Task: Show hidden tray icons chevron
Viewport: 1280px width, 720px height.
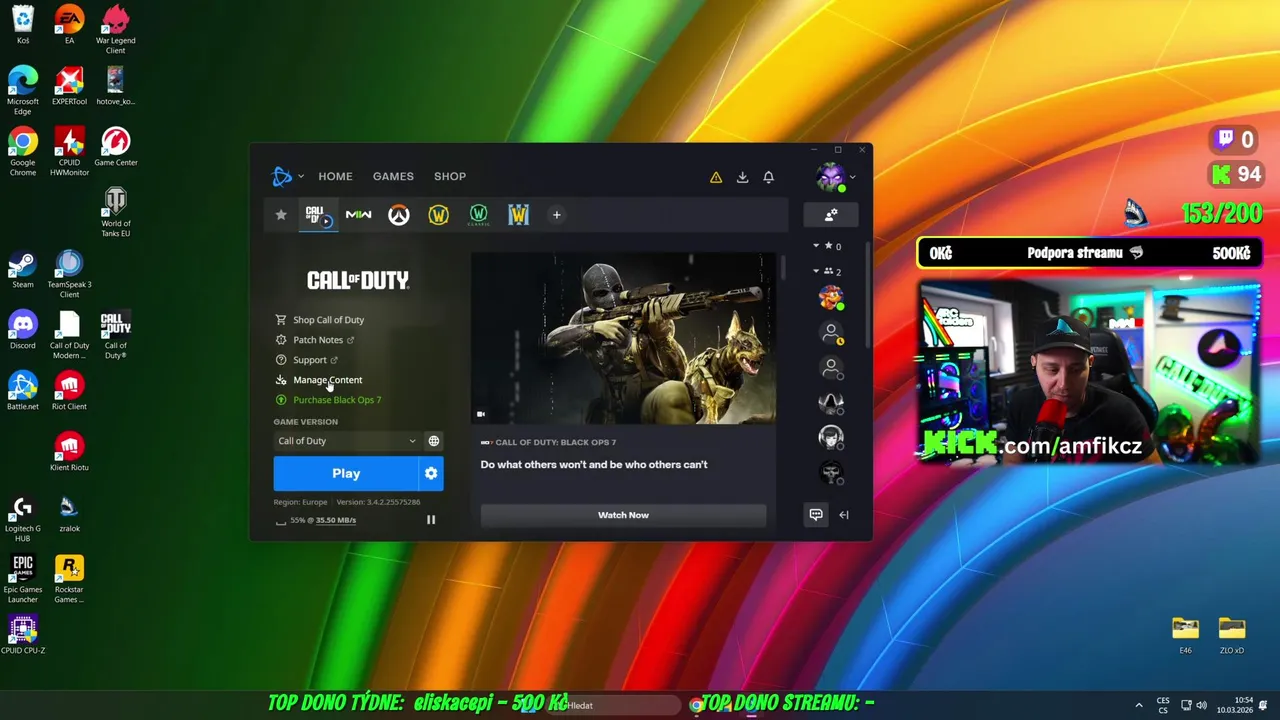Action: tap(1138, 705)
